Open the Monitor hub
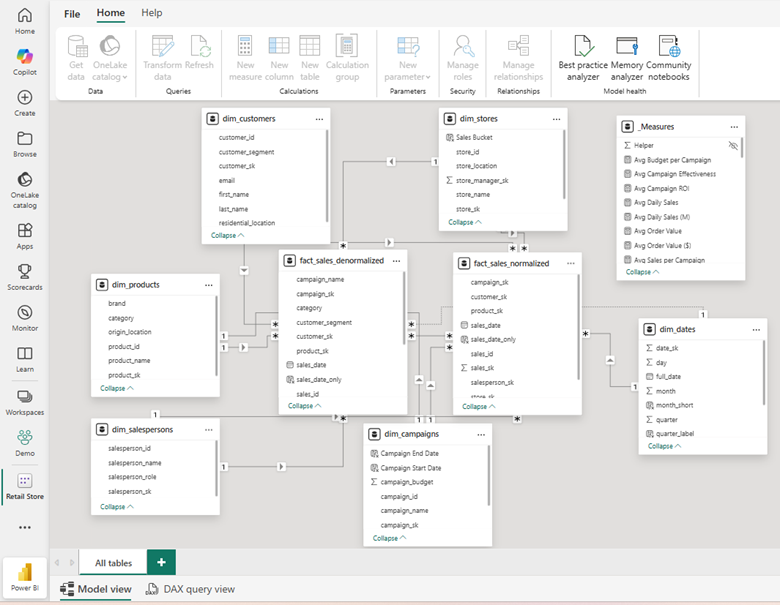This screenshot has width=780, height=605. (25, 319)
